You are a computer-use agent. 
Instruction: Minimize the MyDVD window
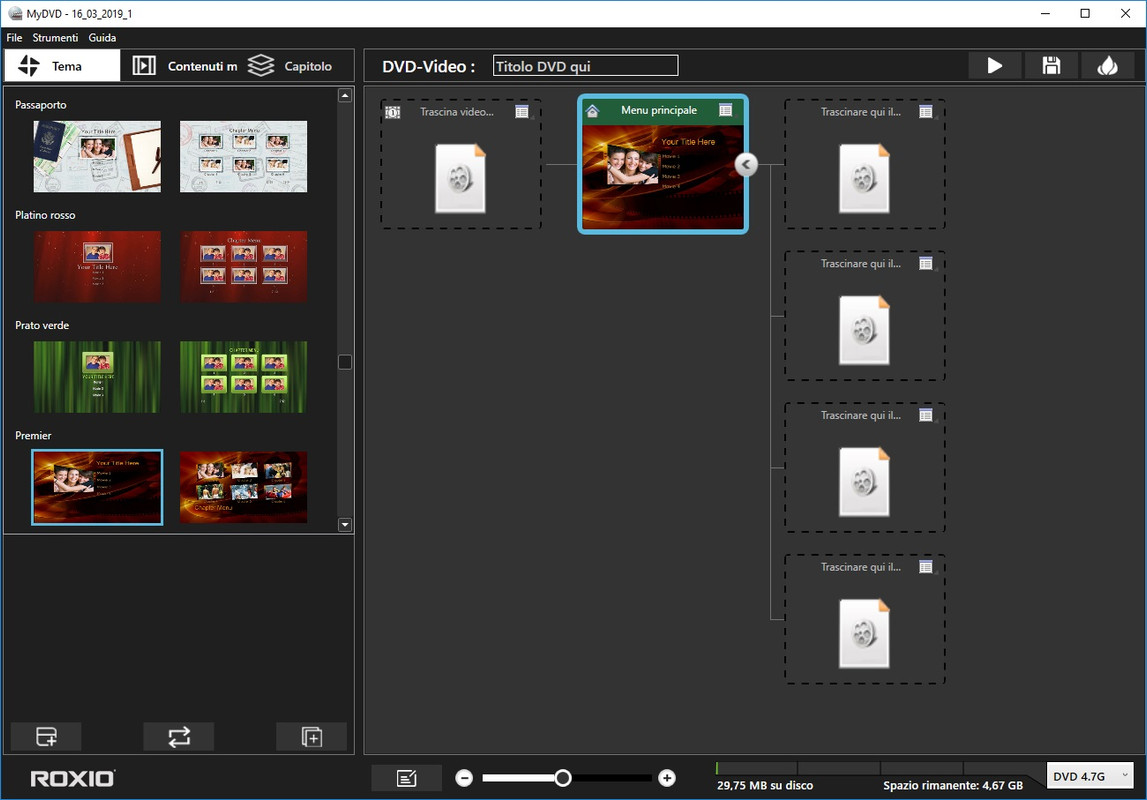coord(1045,13)
